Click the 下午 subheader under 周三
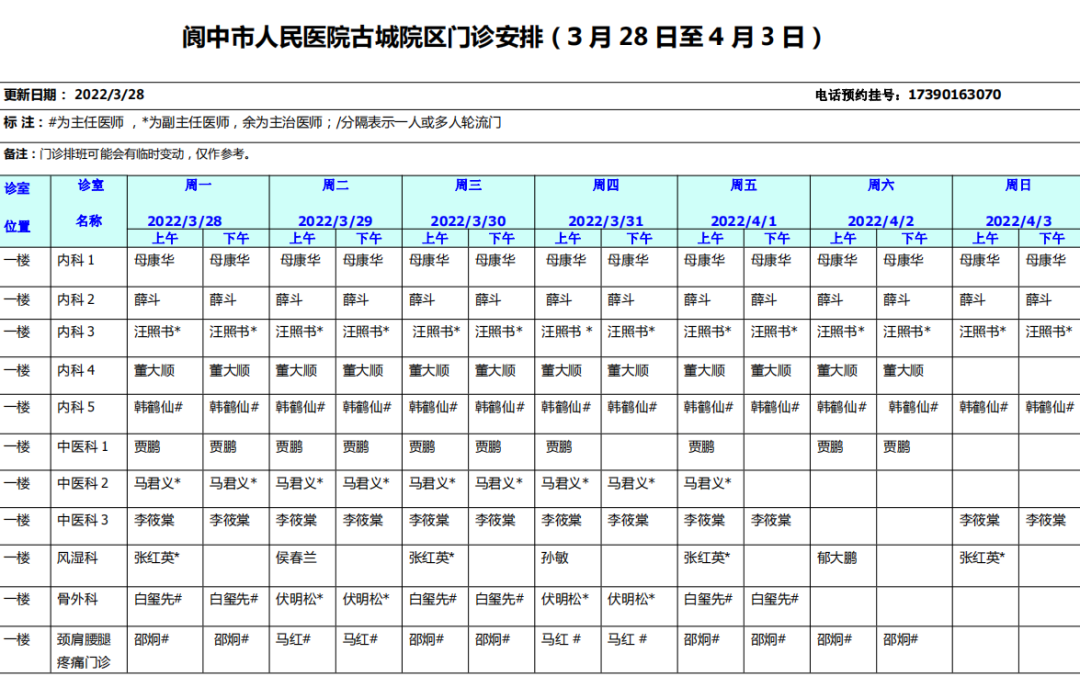 pyautogui.click(x=501, y=238)
